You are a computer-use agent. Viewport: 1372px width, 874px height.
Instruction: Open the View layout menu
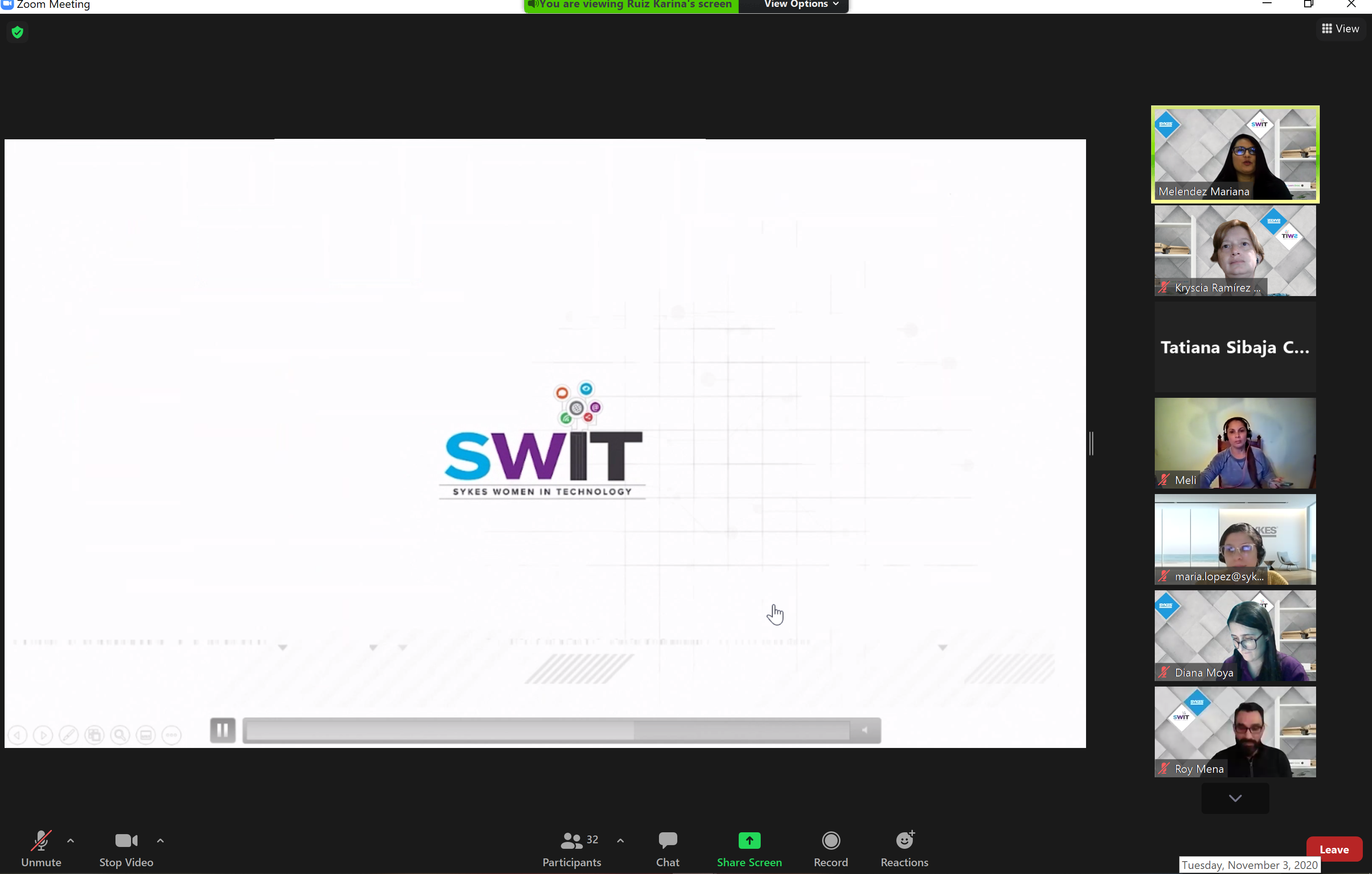1341,28
